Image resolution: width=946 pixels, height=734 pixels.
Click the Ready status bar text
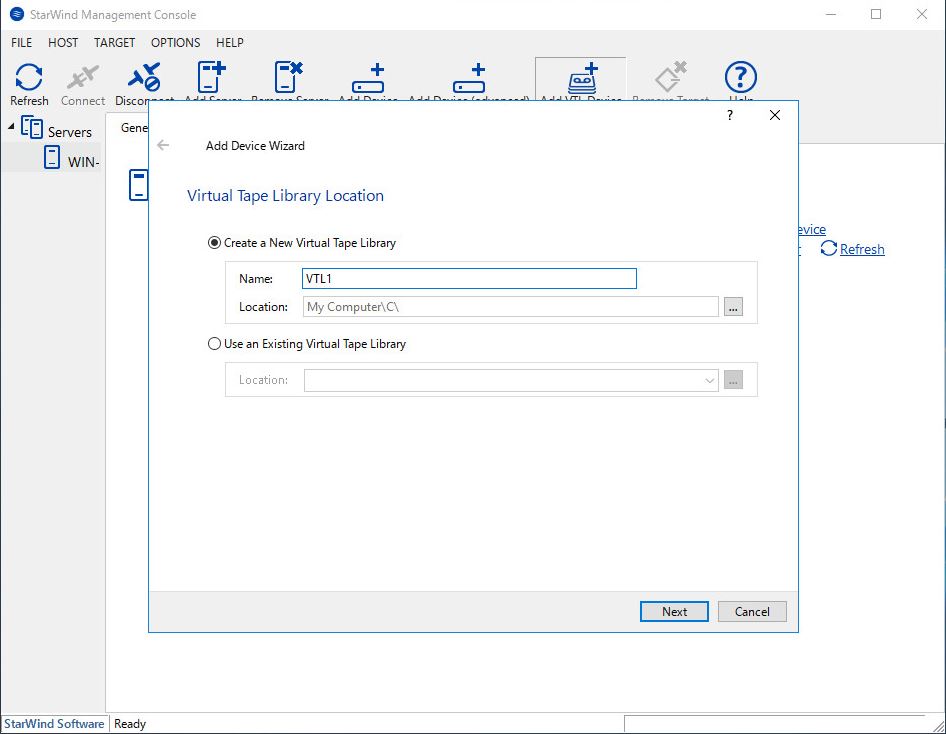130,724
